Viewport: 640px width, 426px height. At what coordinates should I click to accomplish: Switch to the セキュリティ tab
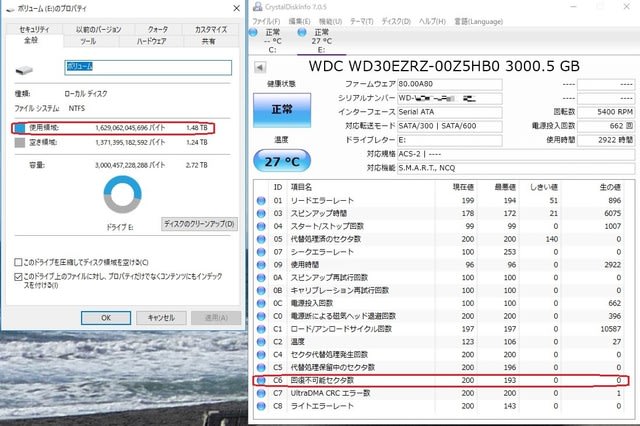click(x=34, y=29)
